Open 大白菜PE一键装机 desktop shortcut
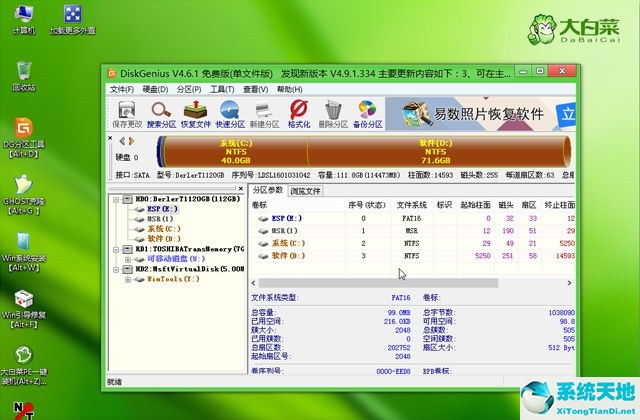 24,366
